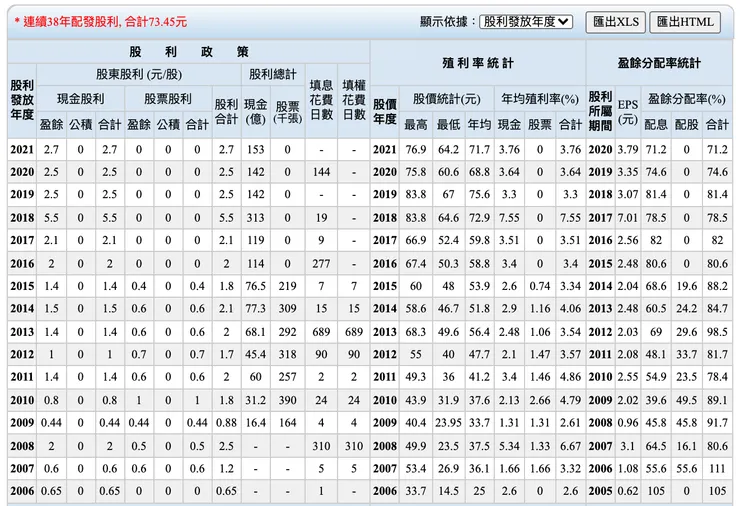This screenshot has width=740, height=506.
Task: Click the 股利發放年度 column header
Action: click(x=22, y=100)
